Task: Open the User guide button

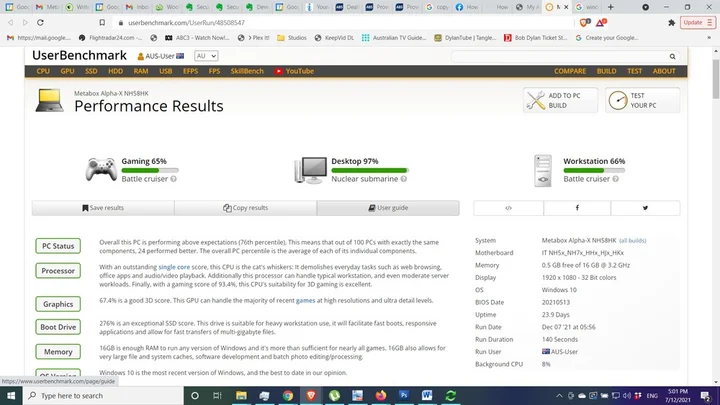Action: click(x=388, y=208)
